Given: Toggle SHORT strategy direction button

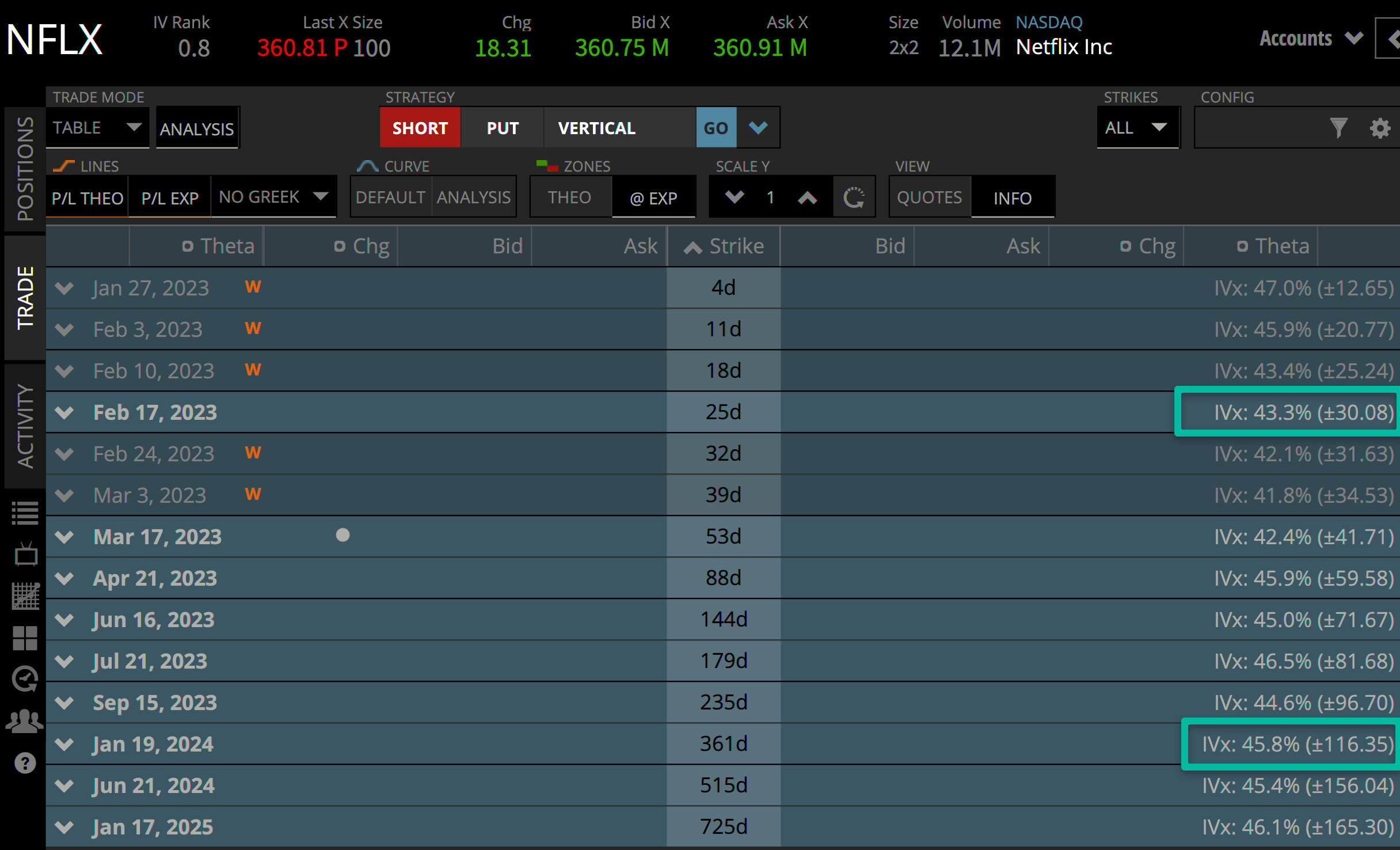Looking at the screenshot, I should [x=420, y=128].
